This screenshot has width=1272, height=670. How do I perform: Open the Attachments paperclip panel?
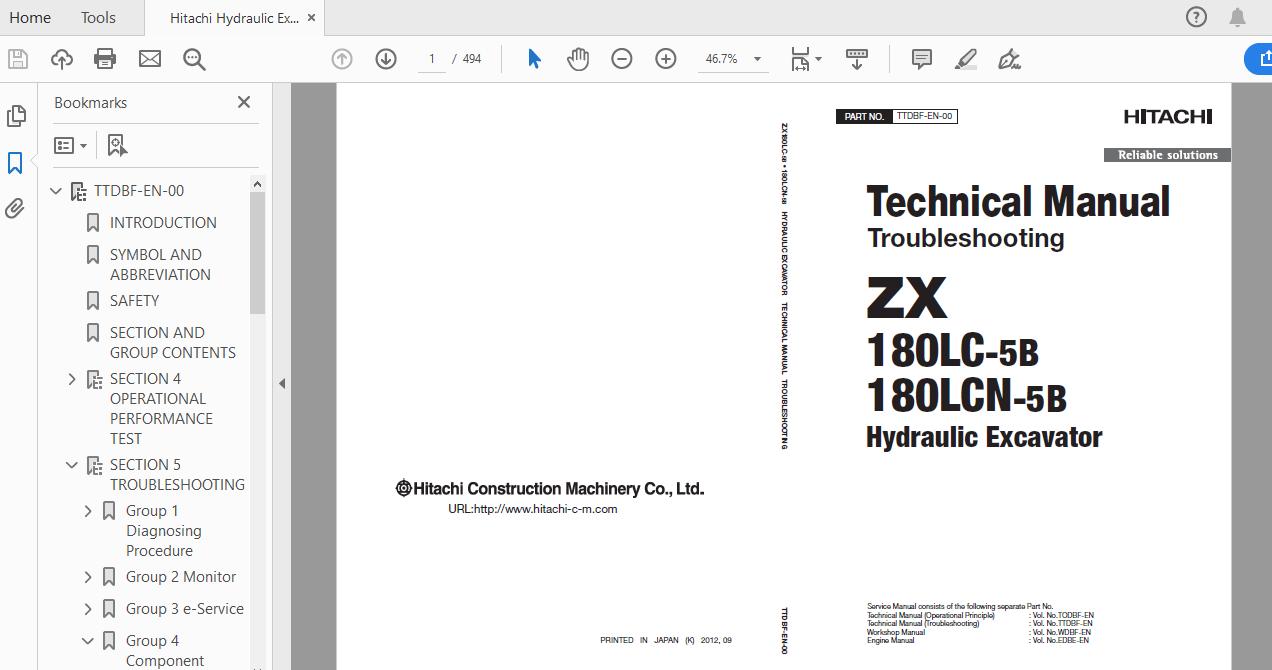pos(16,208)
